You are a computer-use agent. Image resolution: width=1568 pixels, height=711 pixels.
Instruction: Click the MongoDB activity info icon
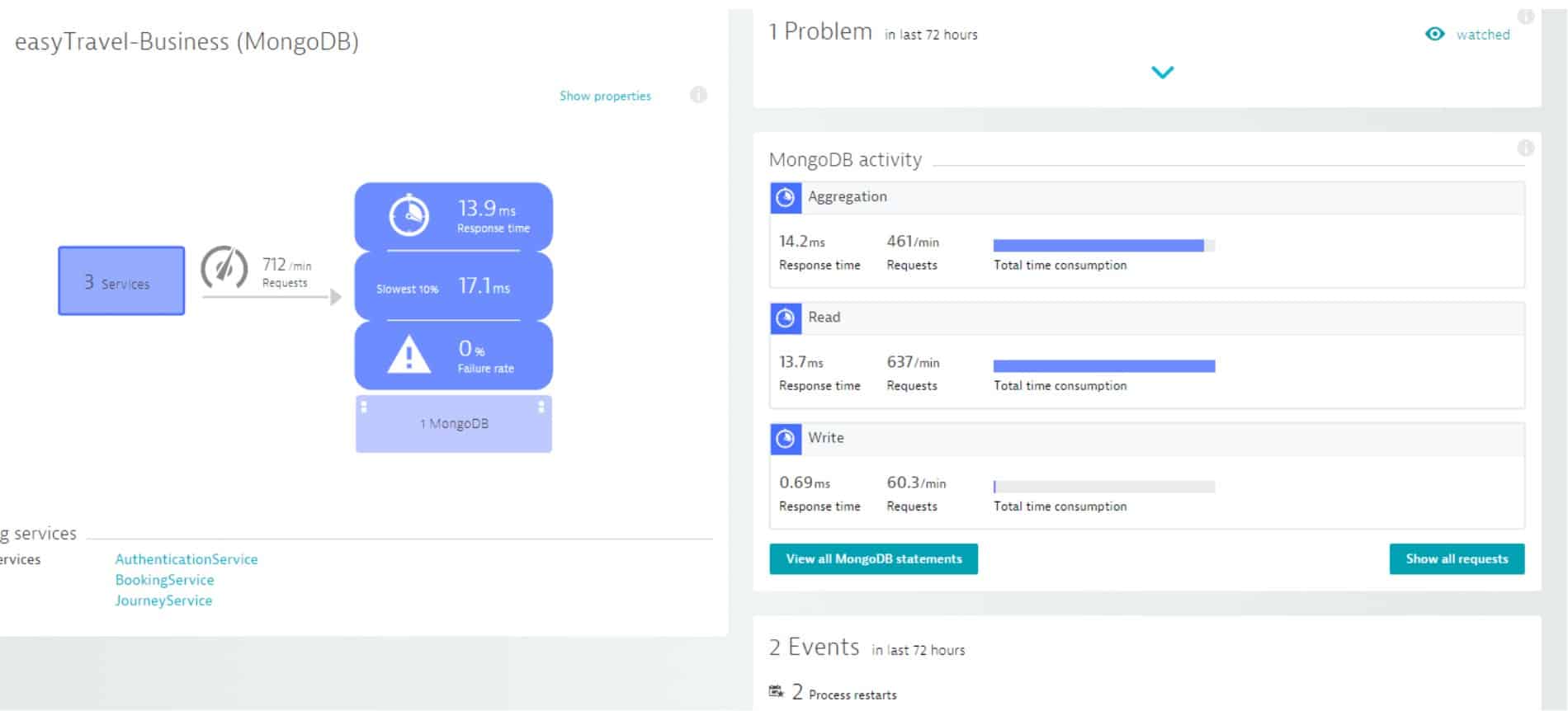pyautogui.click(x=1525, y=148)
